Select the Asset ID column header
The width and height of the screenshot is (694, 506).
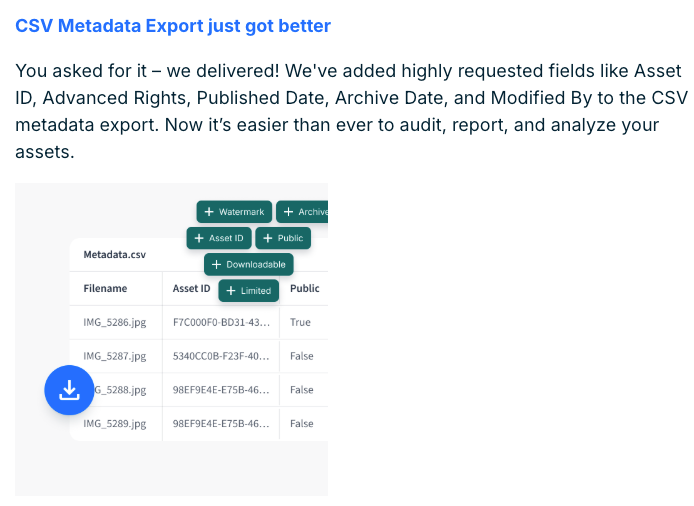(x=191, y=288)
